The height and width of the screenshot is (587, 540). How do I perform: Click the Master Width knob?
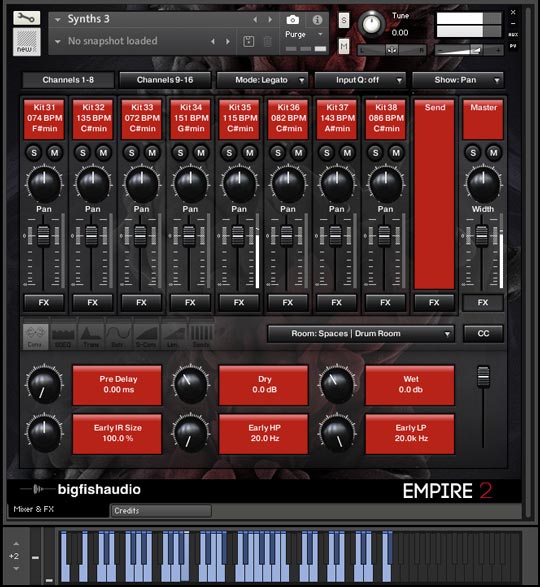[483, 185]
